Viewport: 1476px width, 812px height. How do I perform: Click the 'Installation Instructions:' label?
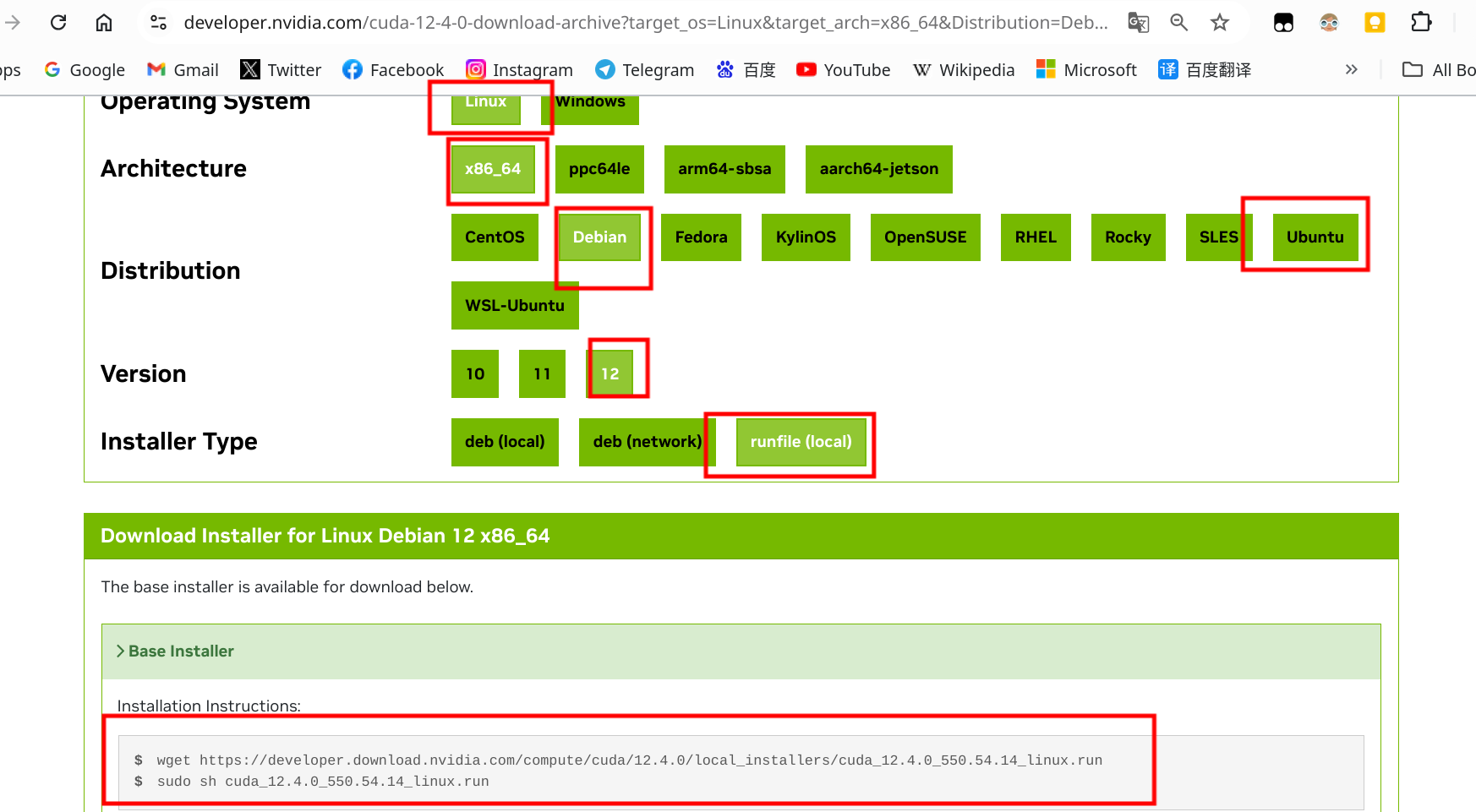209,706
